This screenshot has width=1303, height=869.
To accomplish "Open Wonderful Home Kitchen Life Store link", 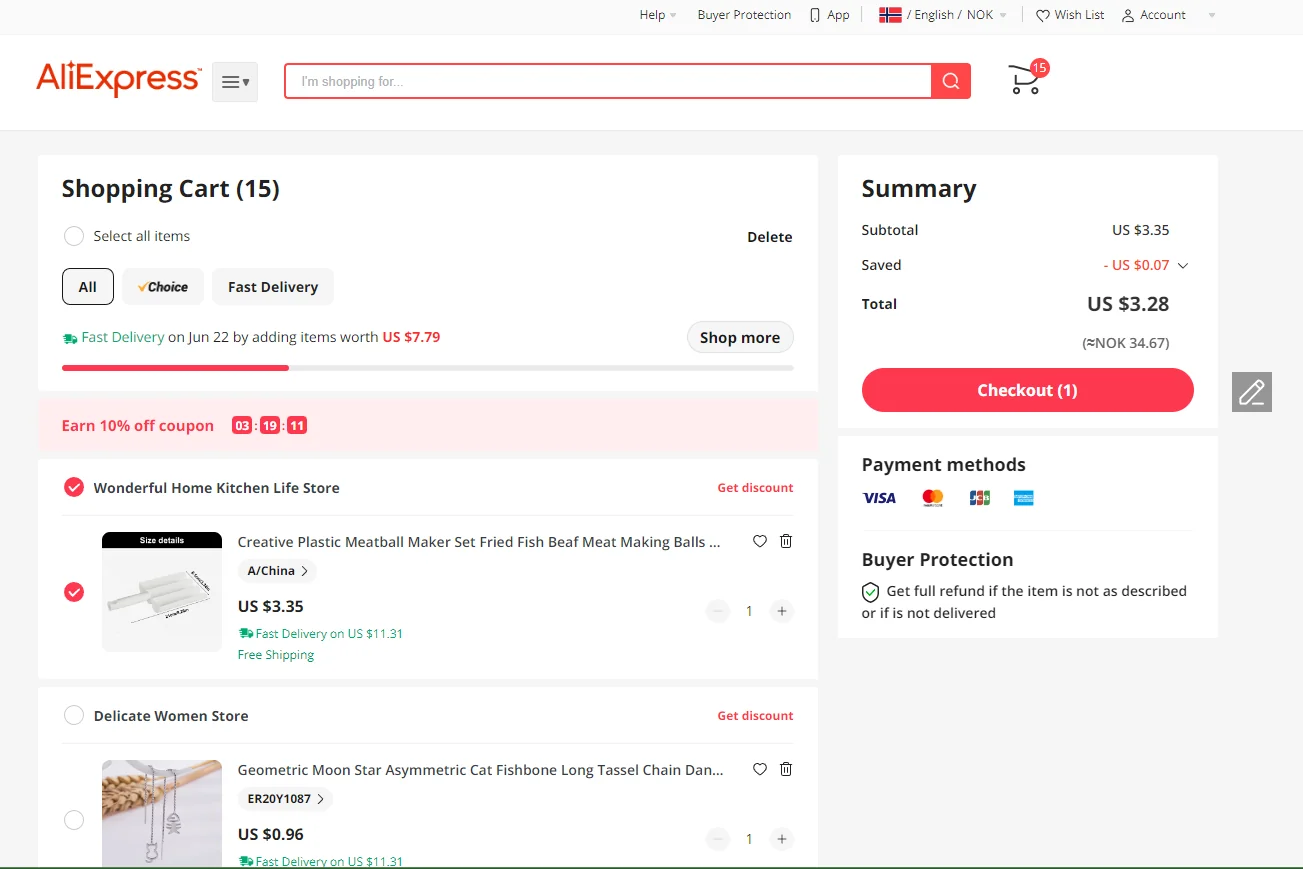I will 217,488.
